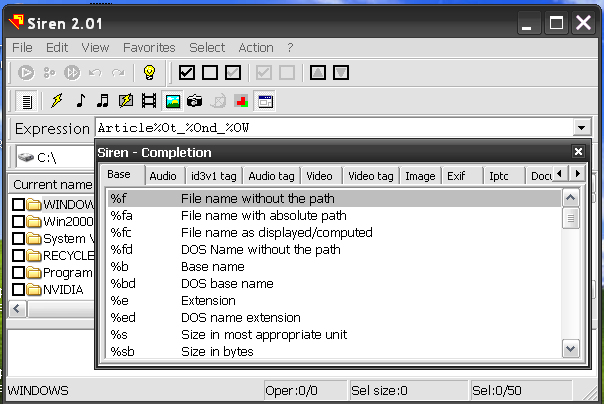Click the camera Exif icon

pyautogui.click(x=195, y=101)
